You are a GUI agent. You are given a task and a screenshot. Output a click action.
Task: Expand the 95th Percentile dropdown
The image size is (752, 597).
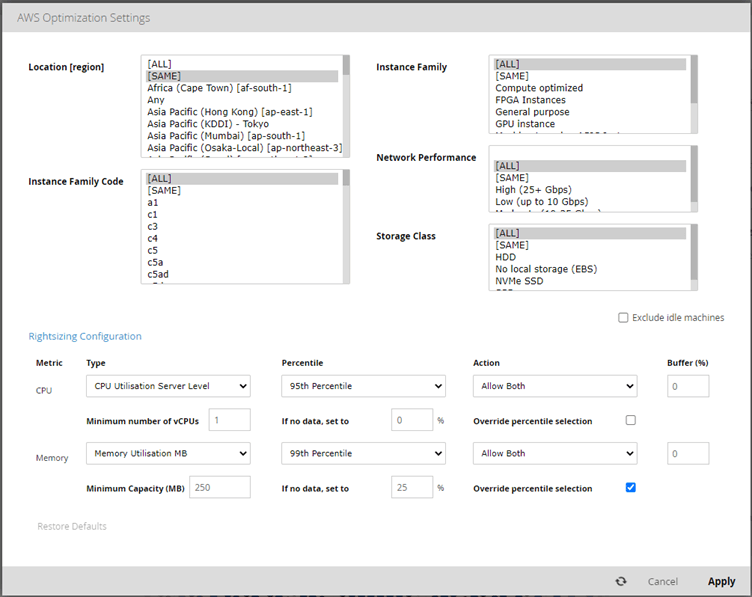click(363, 386)
